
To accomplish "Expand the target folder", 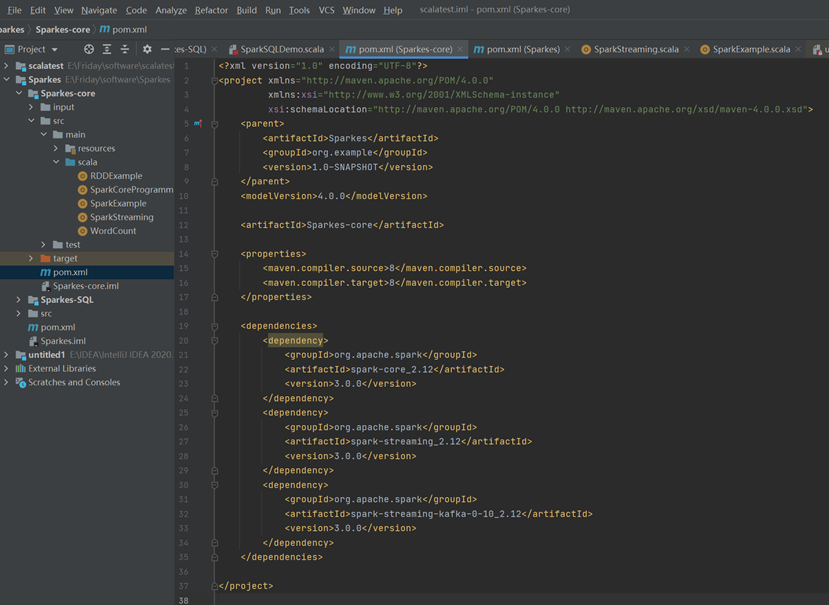I will pyautogui.click(x=31, y=258).
